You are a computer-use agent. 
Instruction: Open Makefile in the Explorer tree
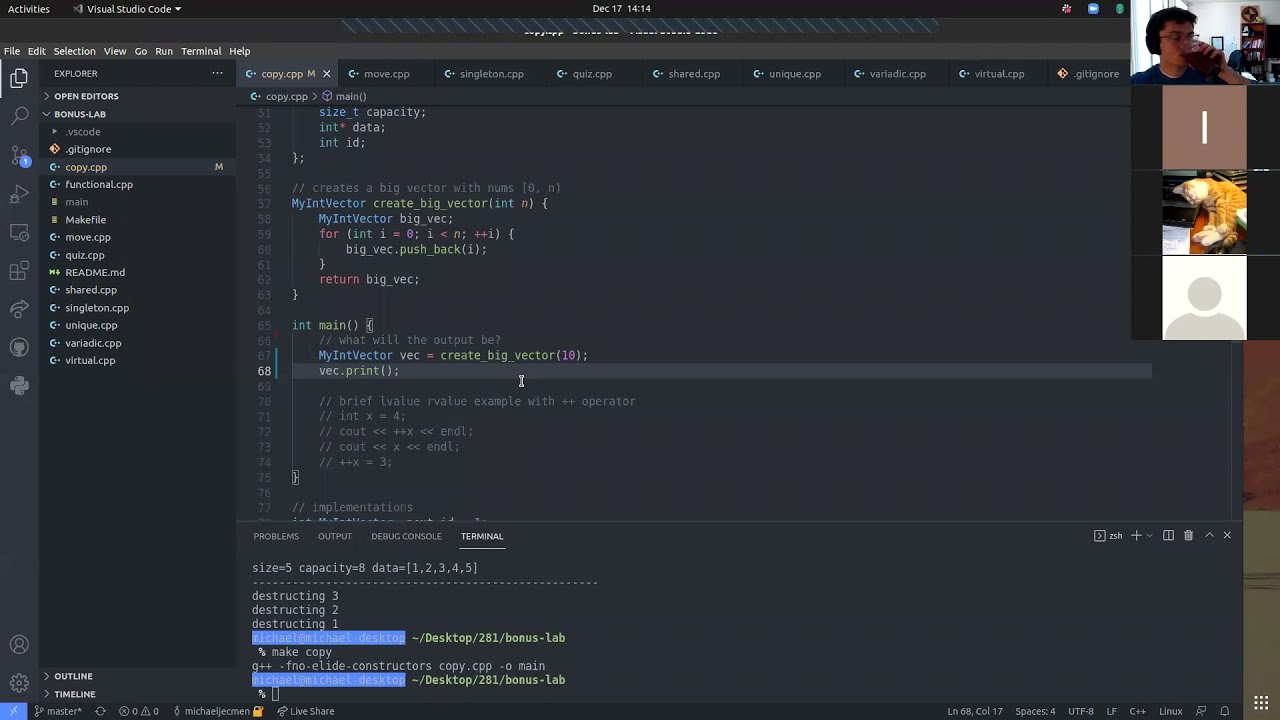pos(86,220)
